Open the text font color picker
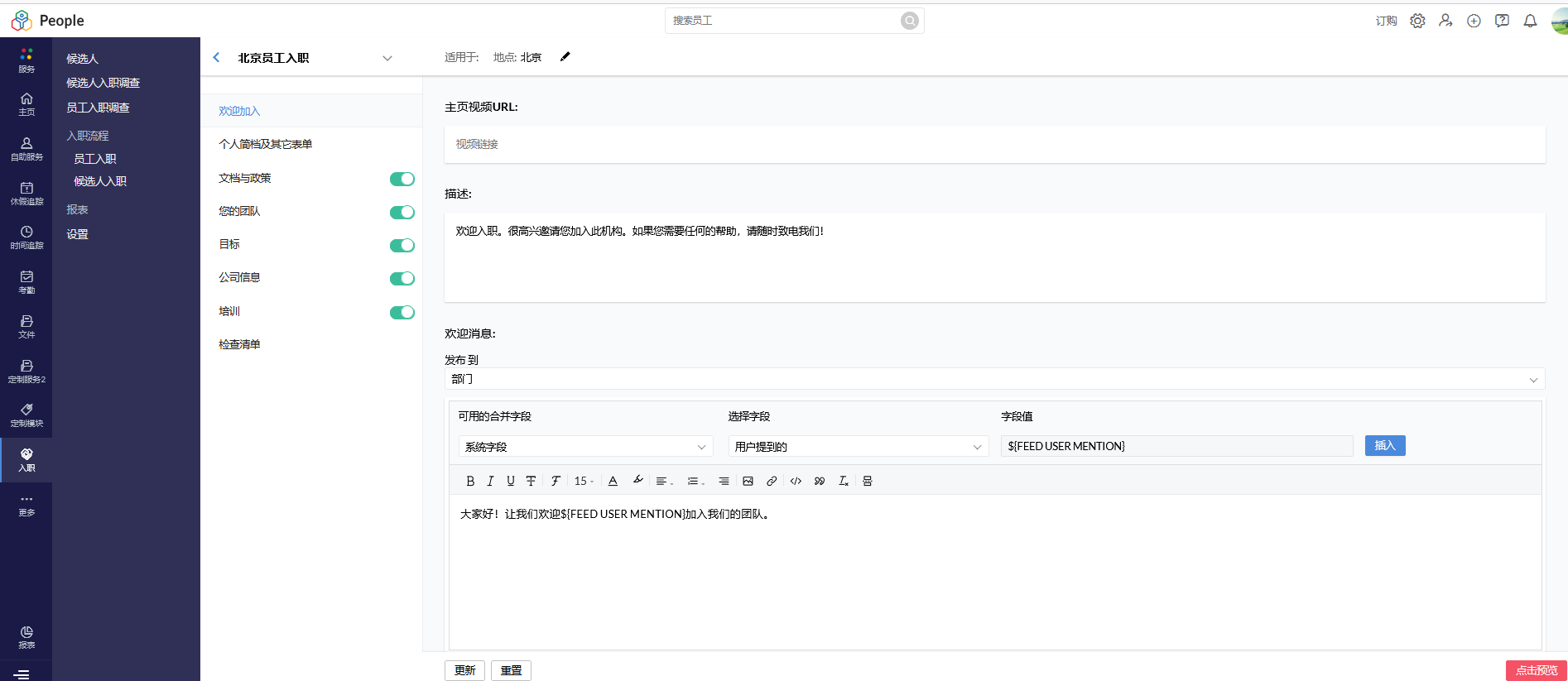The width and height of the screenshot is (1568, 681). tap(613, 481)
